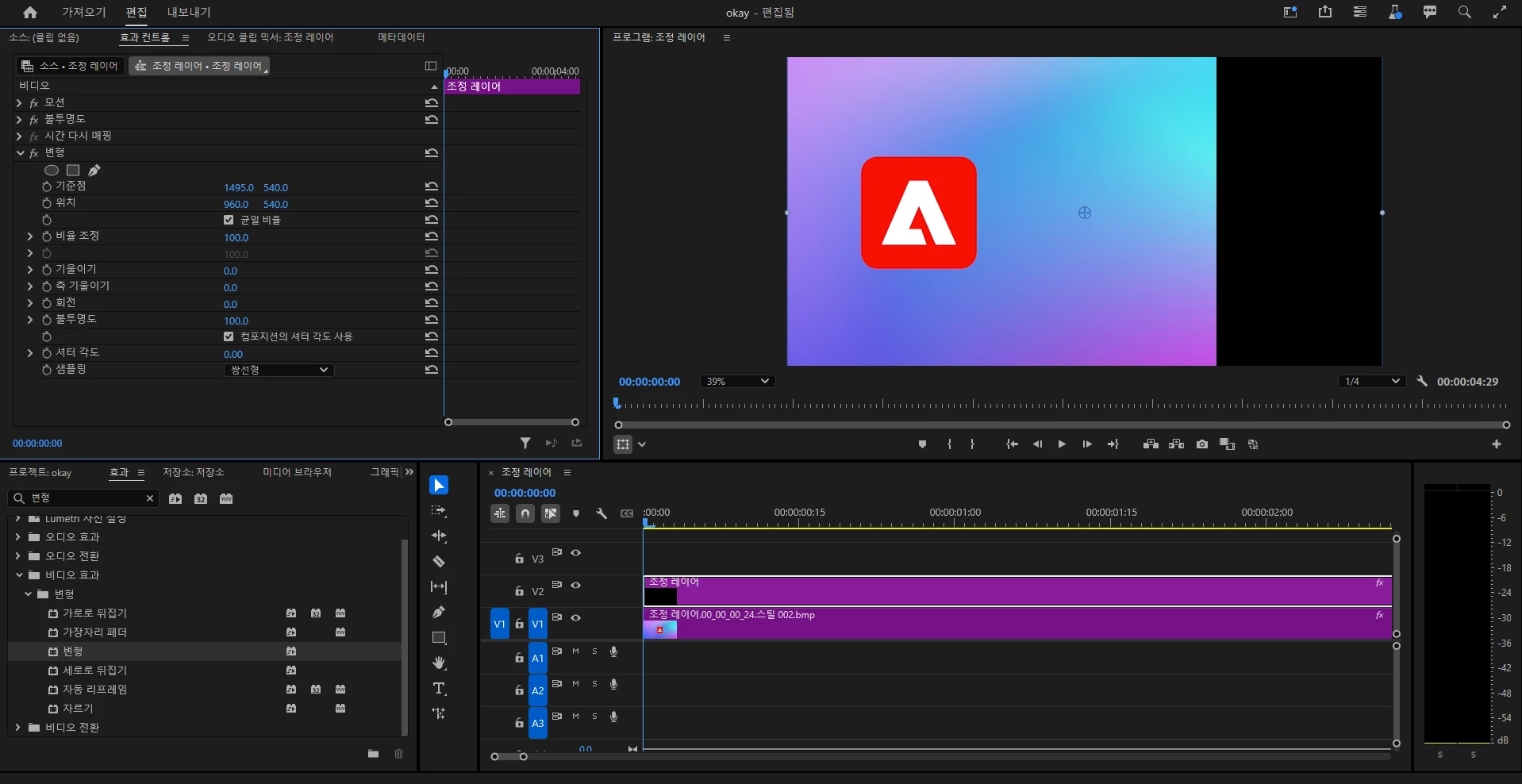Add a marker in the timeline panel
The height and width of the screenshot is (784, 1522).
[576, 513]
